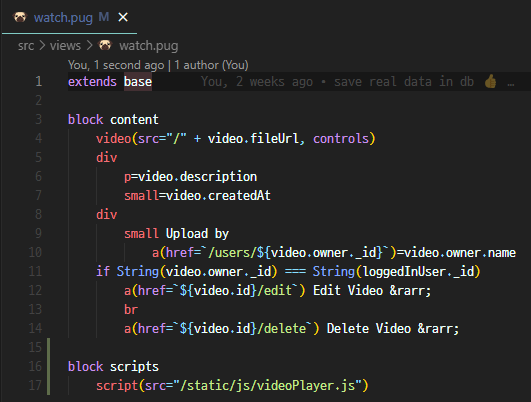The height and width of the screenshot is (402, 531).
Task: Click line number 1 in the gutter
Action: [39, 81]
